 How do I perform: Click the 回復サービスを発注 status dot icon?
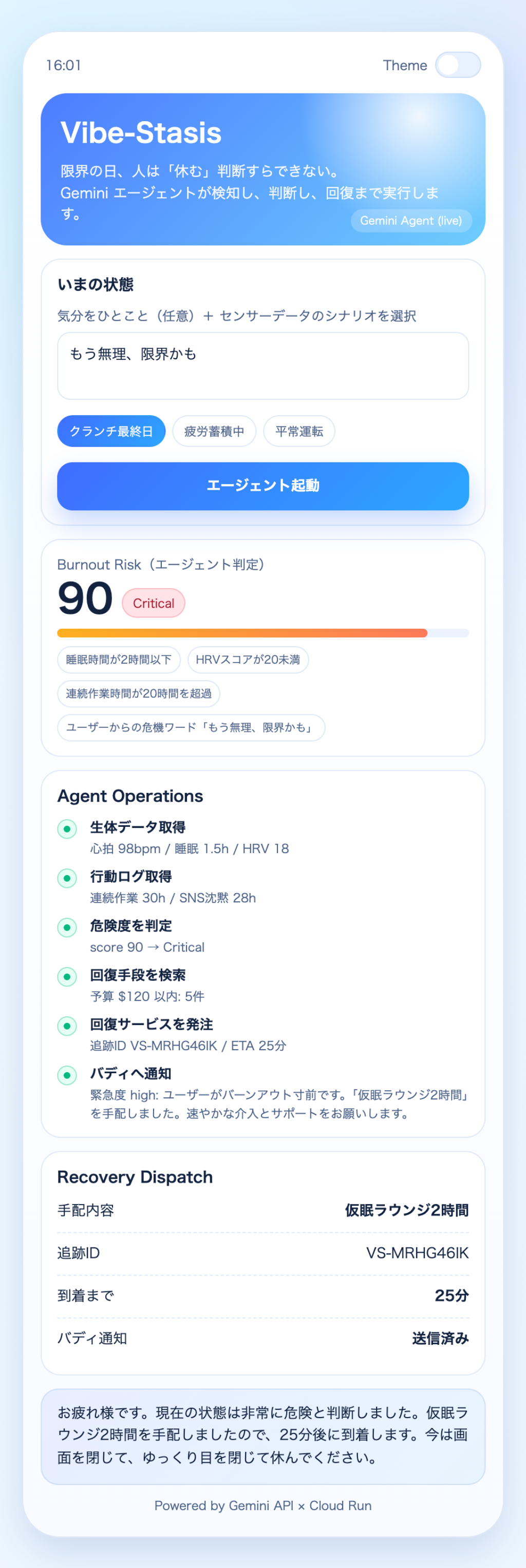[67, 1025]
